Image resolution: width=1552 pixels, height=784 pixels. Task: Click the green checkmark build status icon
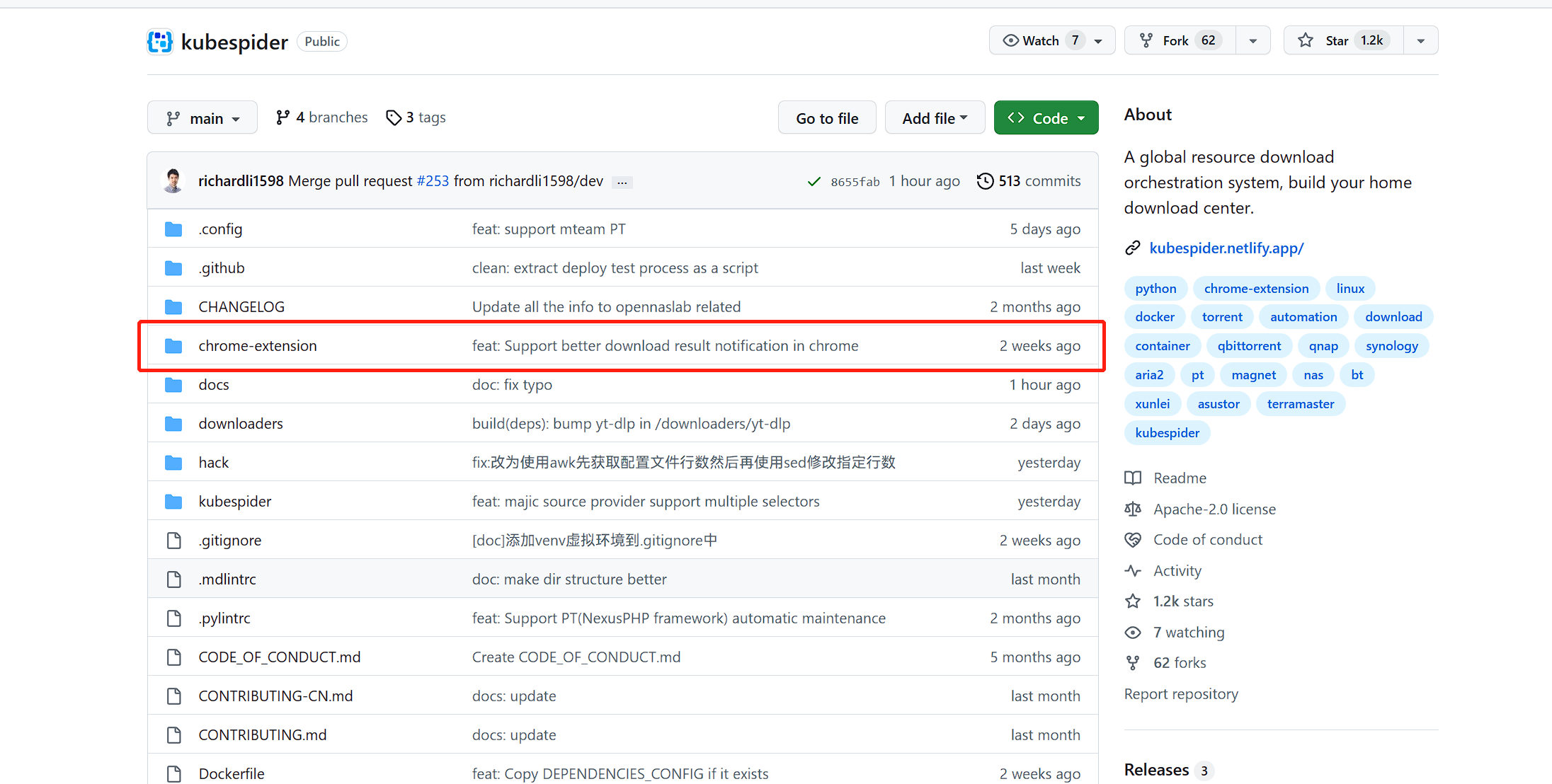(x=814, y=182)
